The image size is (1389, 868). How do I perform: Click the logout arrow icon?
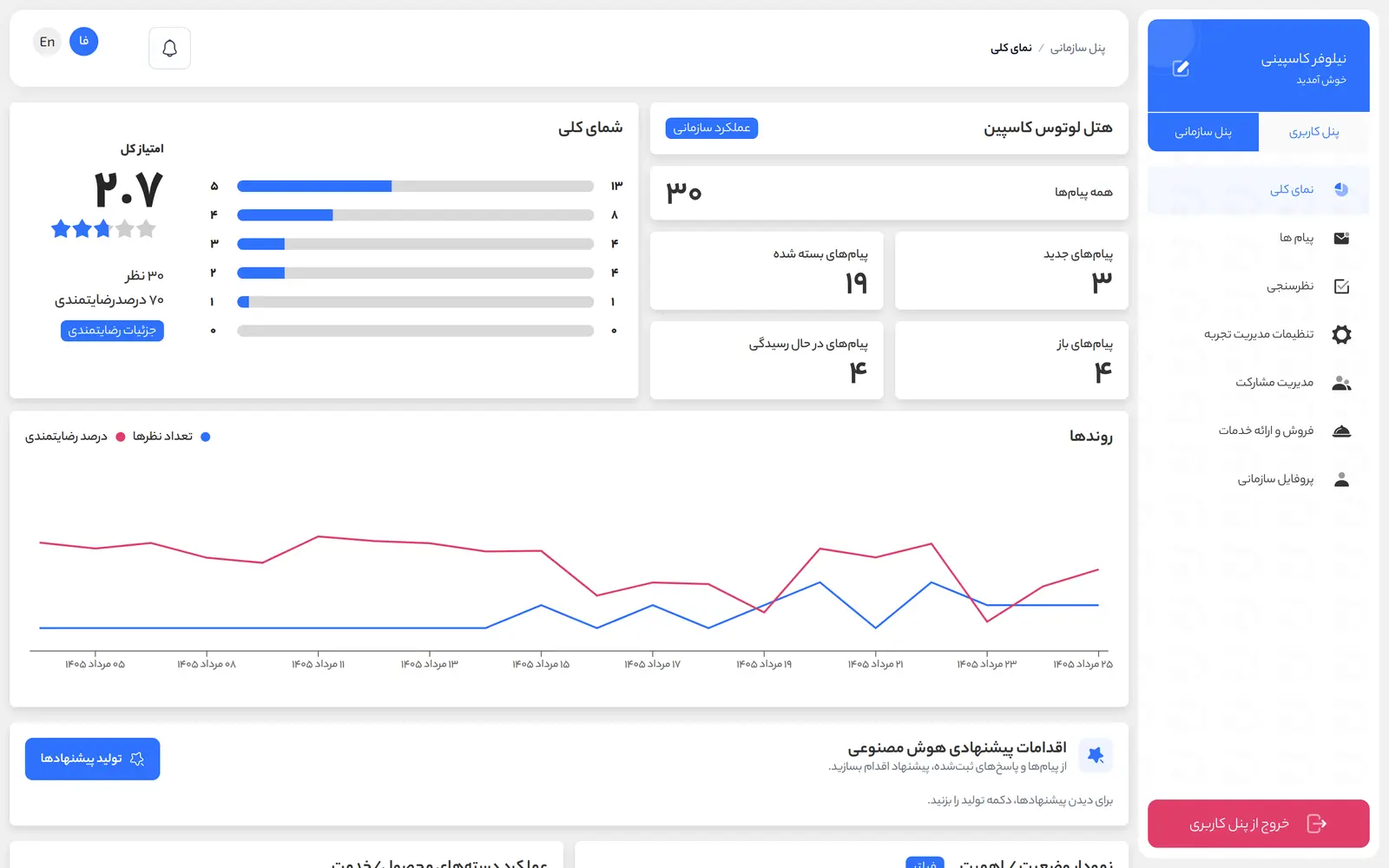[1317, 824]
